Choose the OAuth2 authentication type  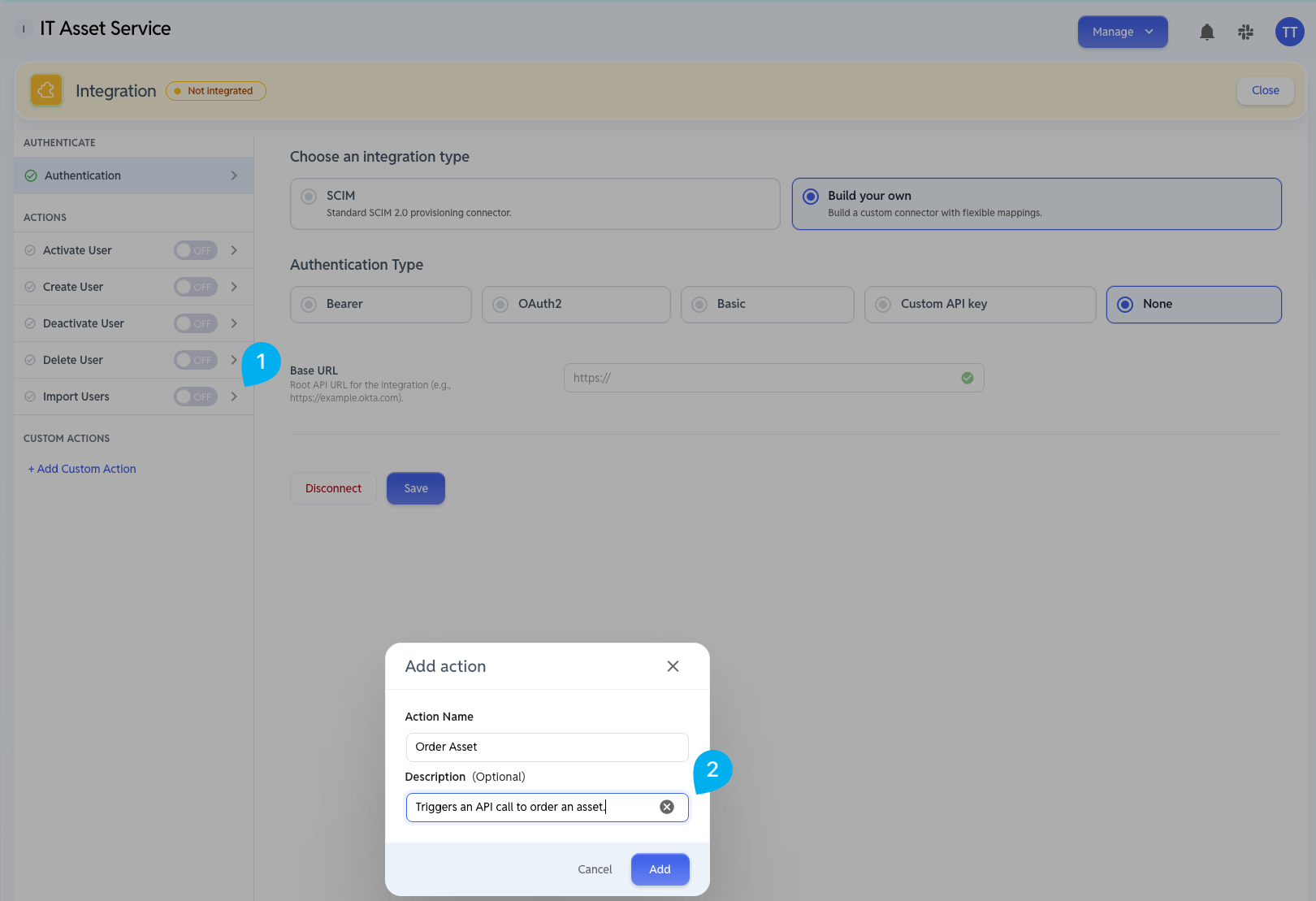click(x=576, y=304)
